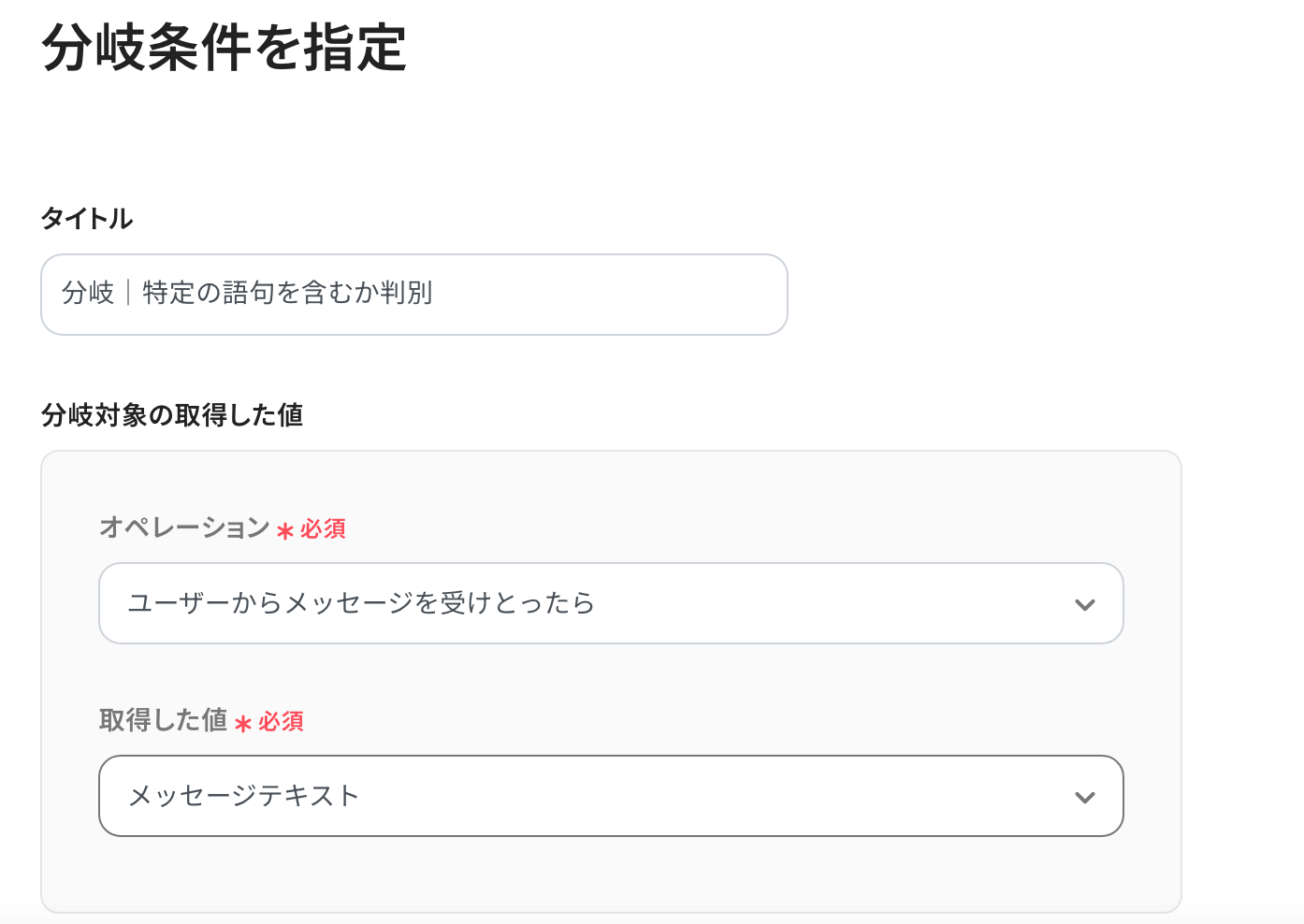Screen dimensions: 1304x924
Task: Click the 分岐｜特定の語句を含むか判別 text in the title field
Action: pyautogui.click(x=247, y=294)
